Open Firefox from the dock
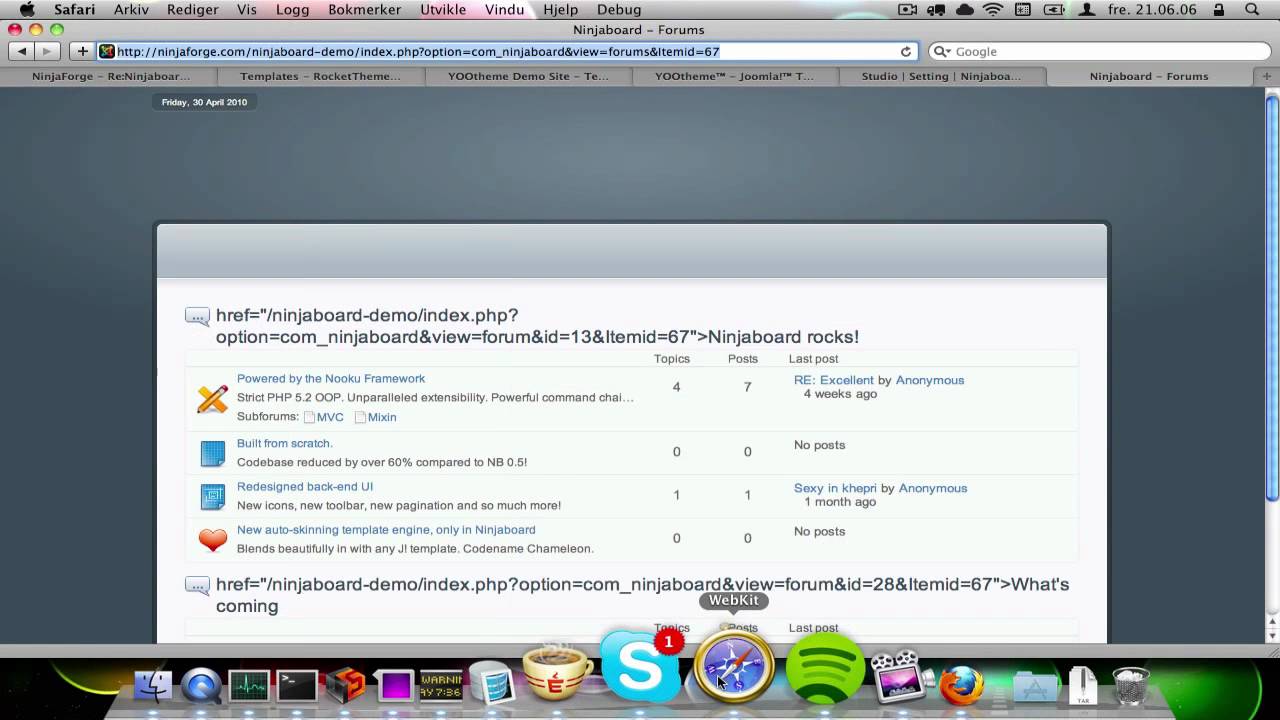 (x=961, y=686)
